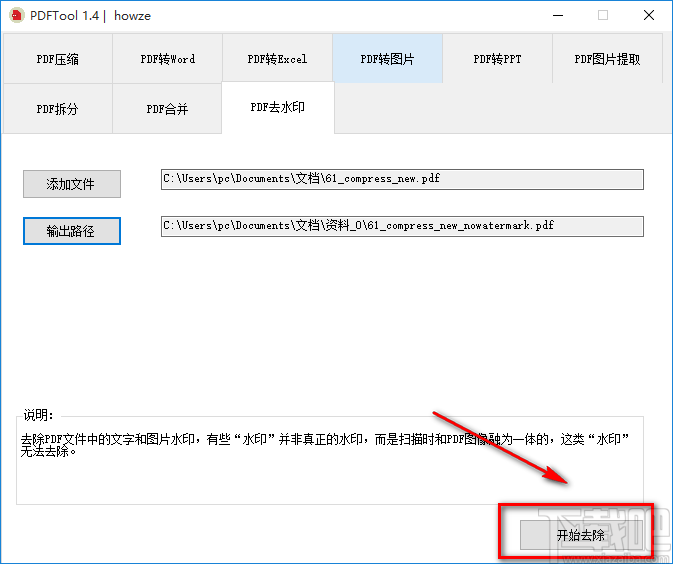
Task: Switch to the PDF转Word tab
Action: click(x=167, y=59)
